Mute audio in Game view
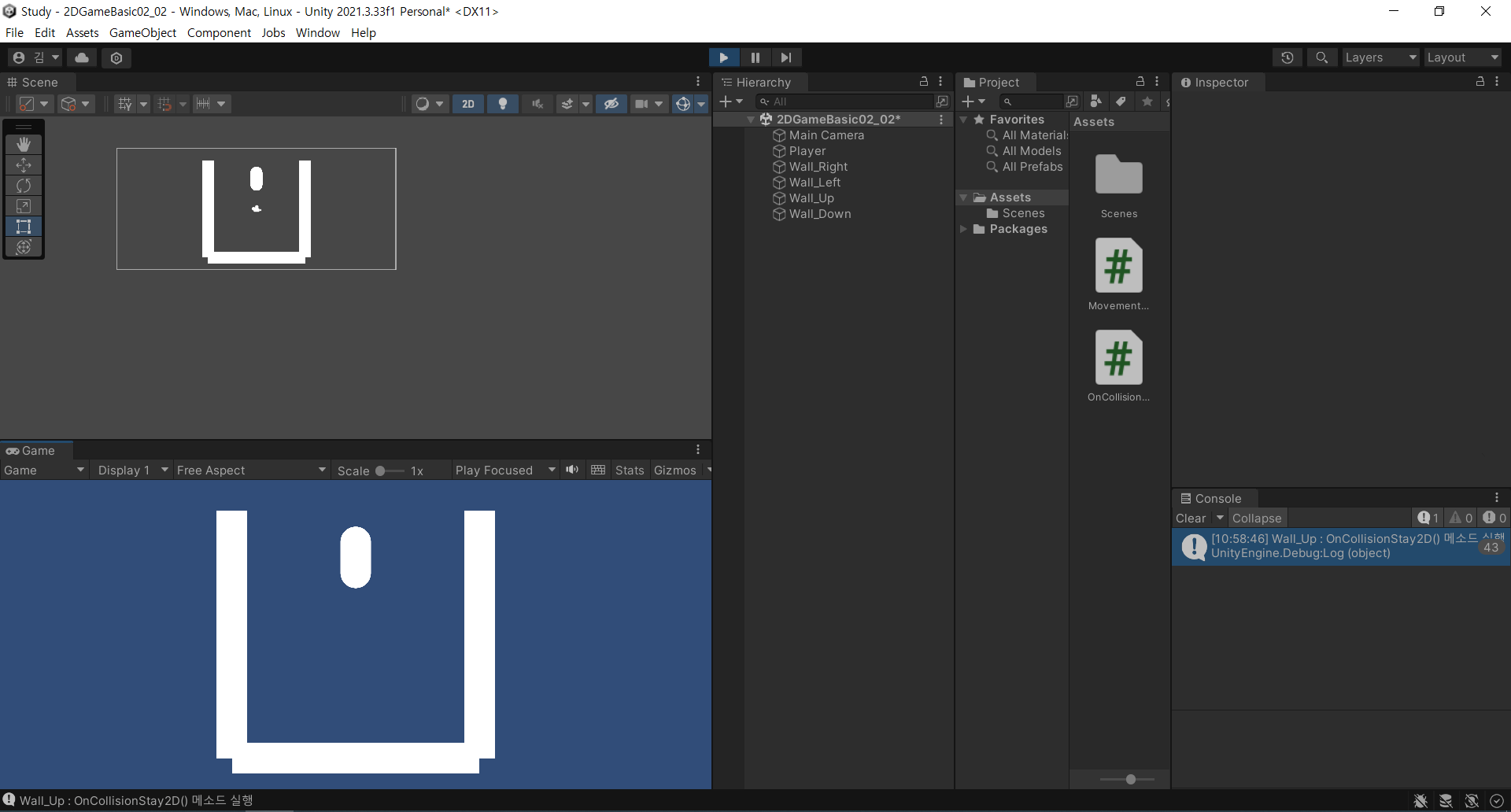 pos(572,470)
